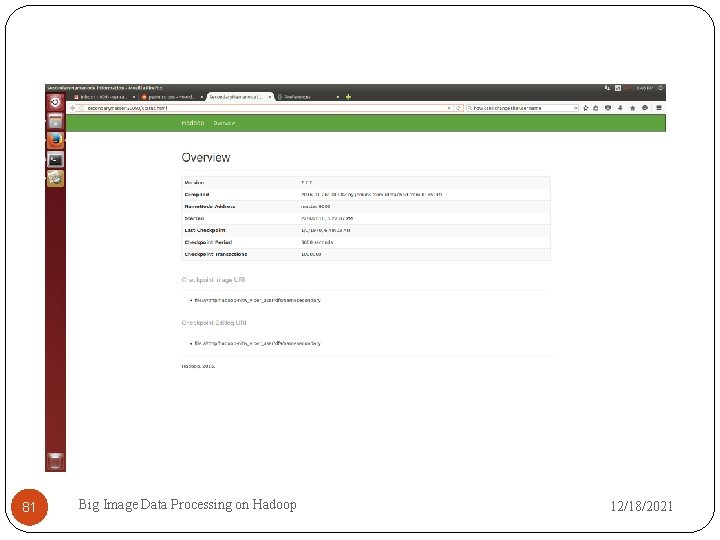Open the Firefox hamburger menu
Screen dimensions: 720x540
(x=659, y=108)
